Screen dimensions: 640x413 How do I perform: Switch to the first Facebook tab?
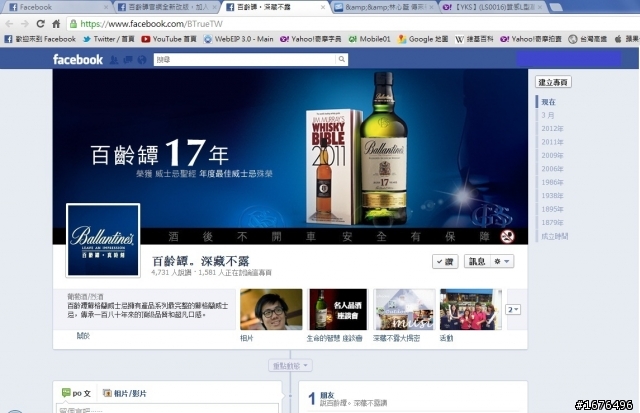[56, 7]
